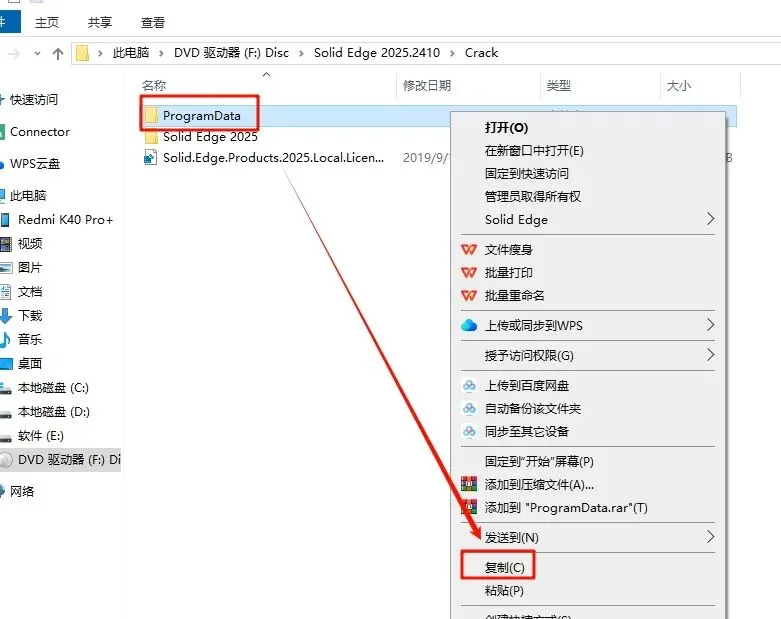Open 桌面 in navigation pane
Image resolution: width=781 pixels, height=619 pixels.
tap(30, 364)
